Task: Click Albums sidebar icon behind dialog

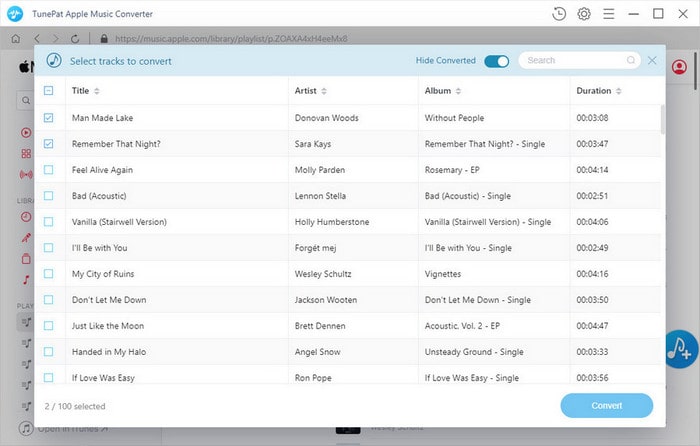Action: (26, 258)
